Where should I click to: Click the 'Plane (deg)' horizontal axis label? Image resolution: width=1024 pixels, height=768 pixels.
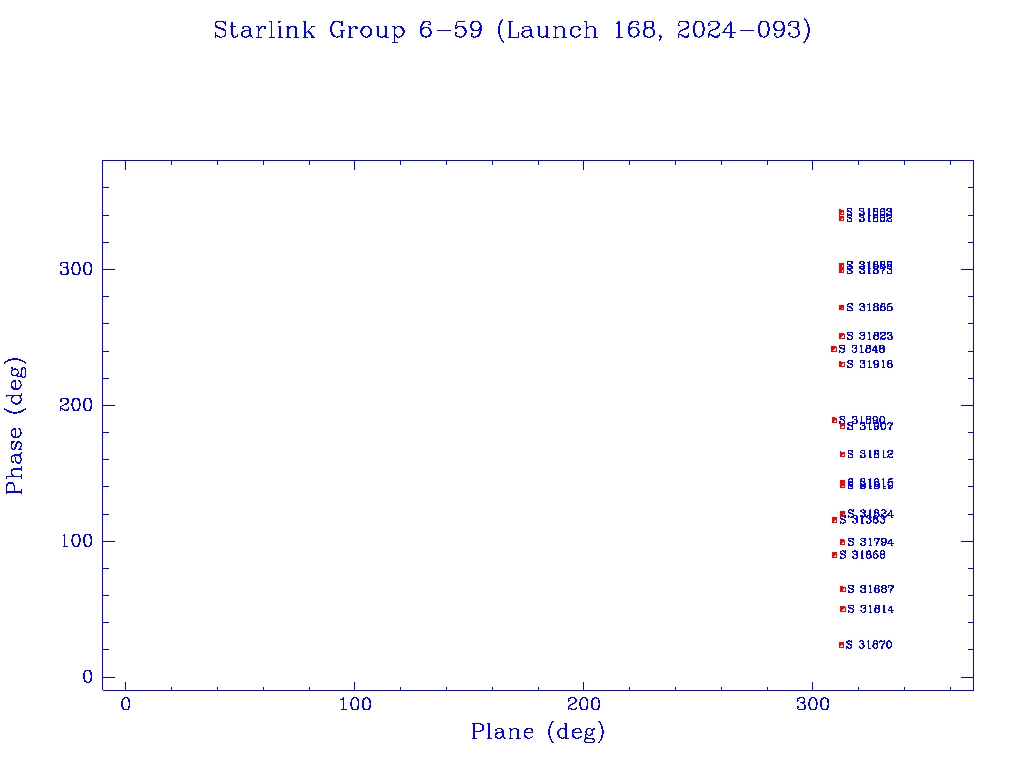click(538, 731)
